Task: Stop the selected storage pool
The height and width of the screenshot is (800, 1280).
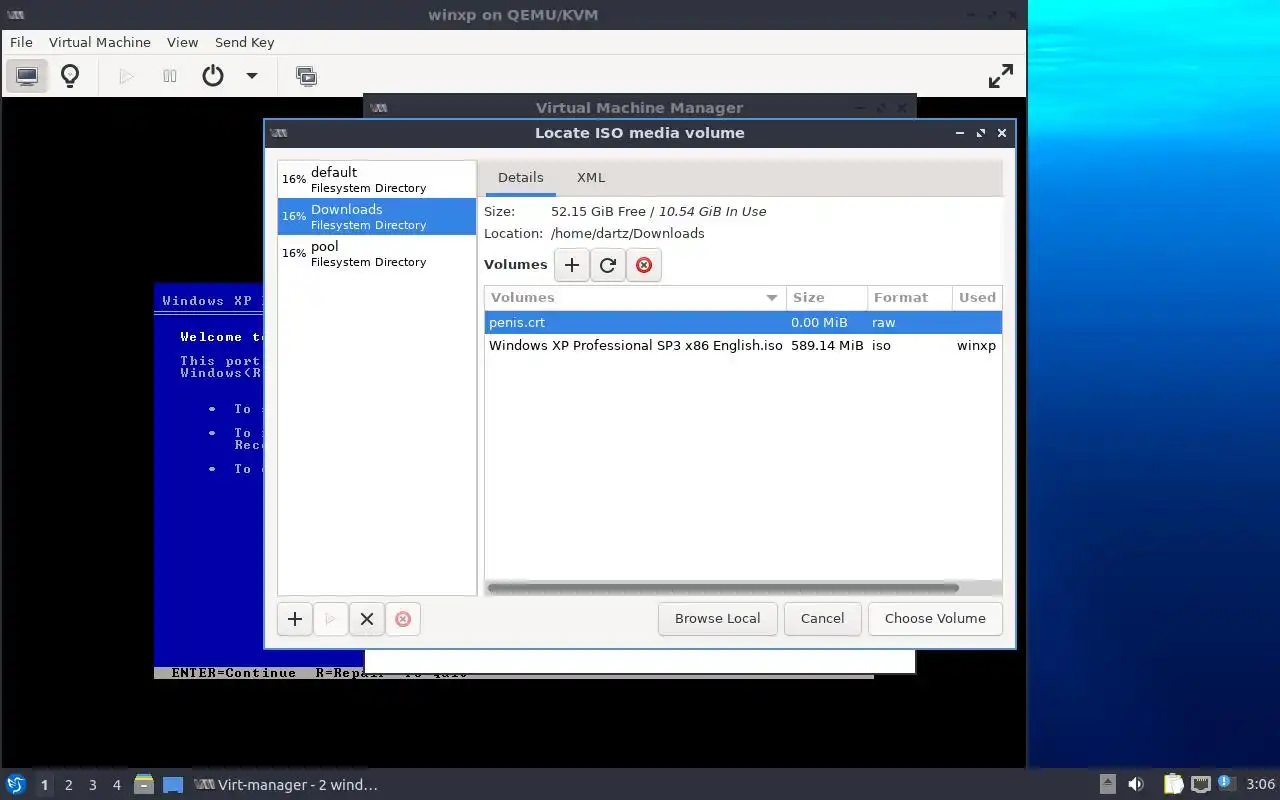Action: click(367, 619)
